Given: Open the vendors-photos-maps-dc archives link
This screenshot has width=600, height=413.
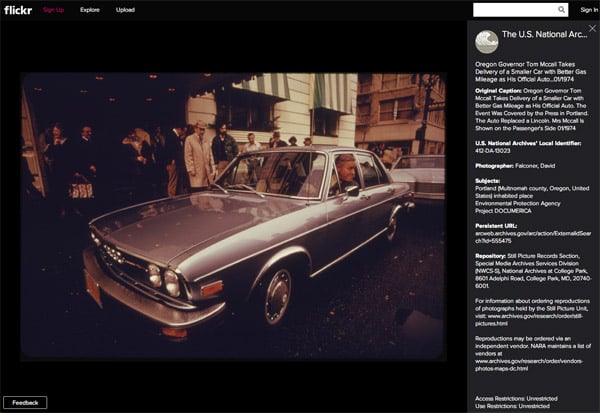Looking at the screenshot, I should (x=528, y=365).
